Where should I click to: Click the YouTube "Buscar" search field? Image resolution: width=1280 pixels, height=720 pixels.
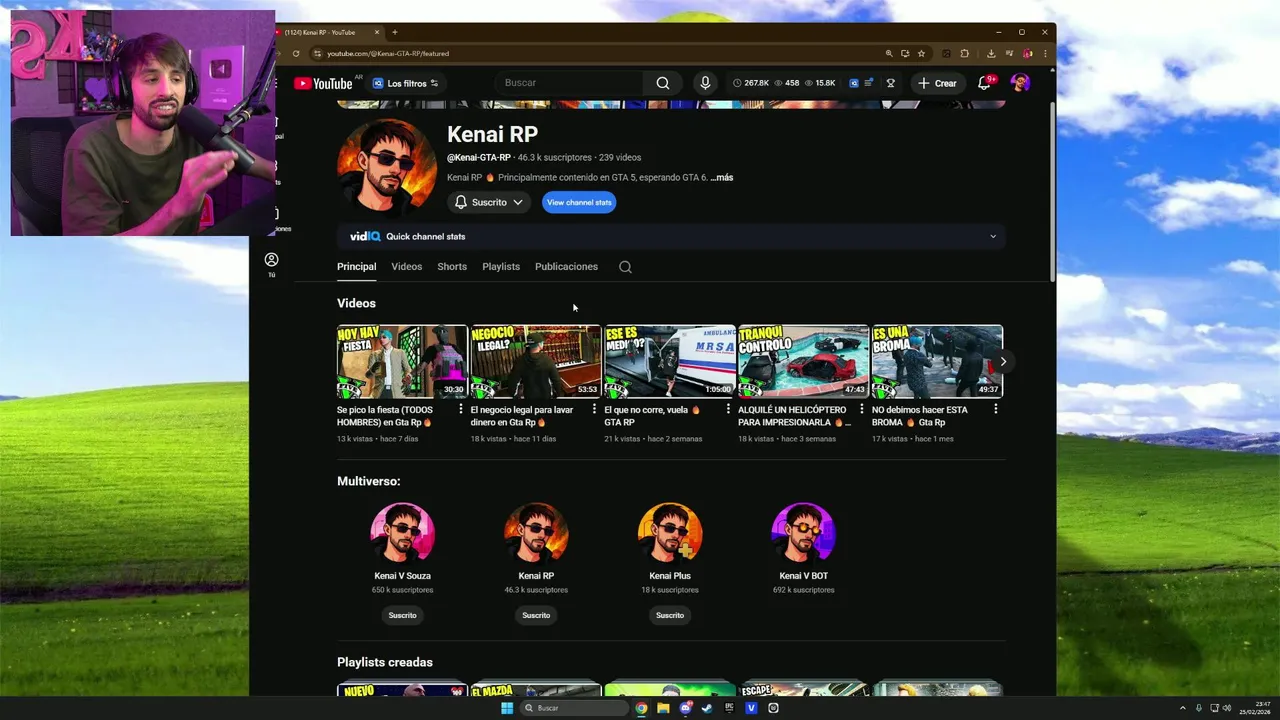(x=570, y=83)
